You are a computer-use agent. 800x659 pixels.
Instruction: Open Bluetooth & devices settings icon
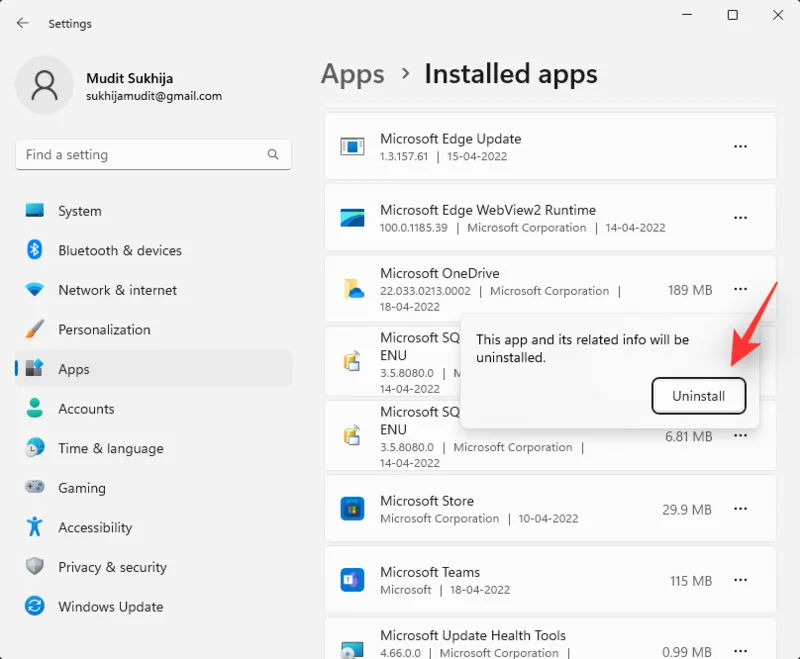[32, 251]
